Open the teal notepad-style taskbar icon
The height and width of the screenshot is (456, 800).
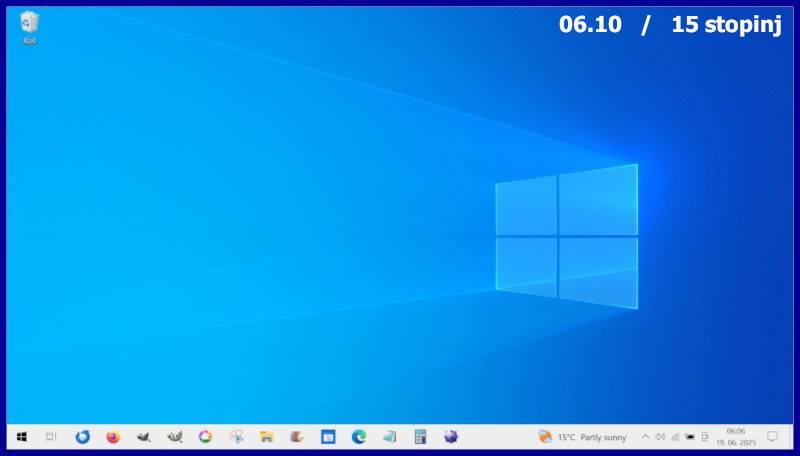pyautogui.click(x=389, y=437)
